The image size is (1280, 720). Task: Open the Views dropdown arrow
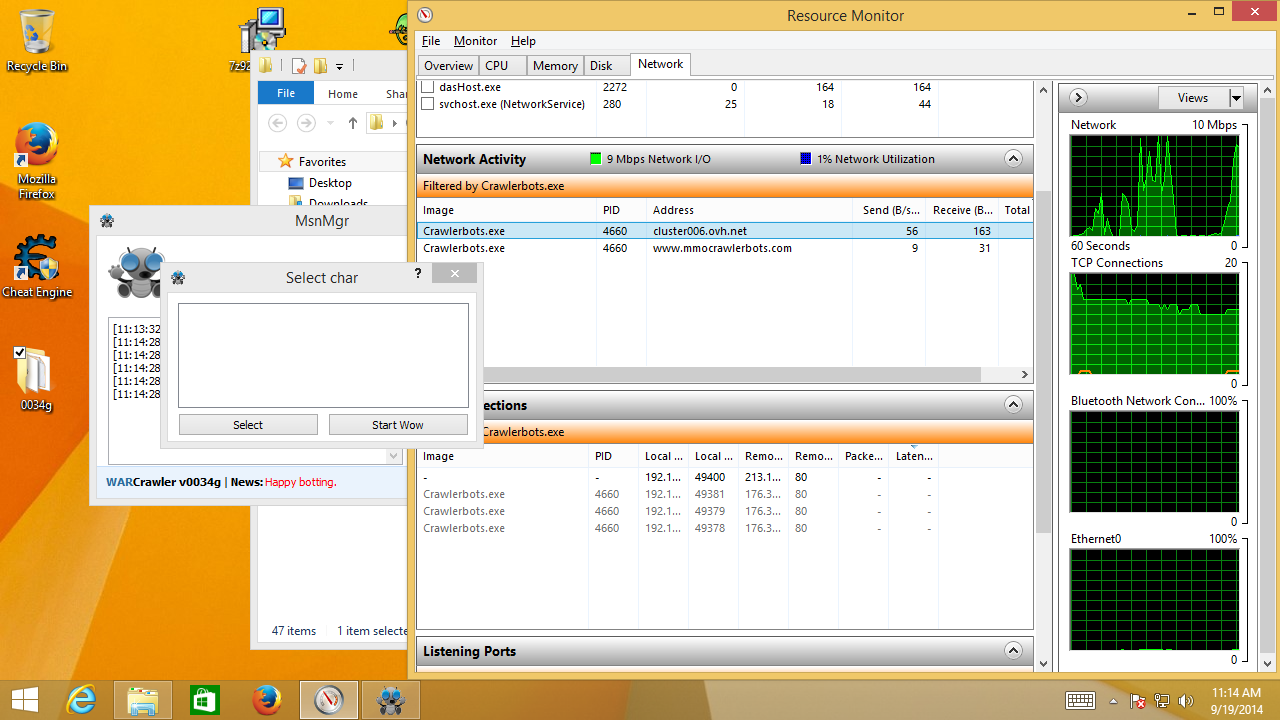click(1236, 98)
